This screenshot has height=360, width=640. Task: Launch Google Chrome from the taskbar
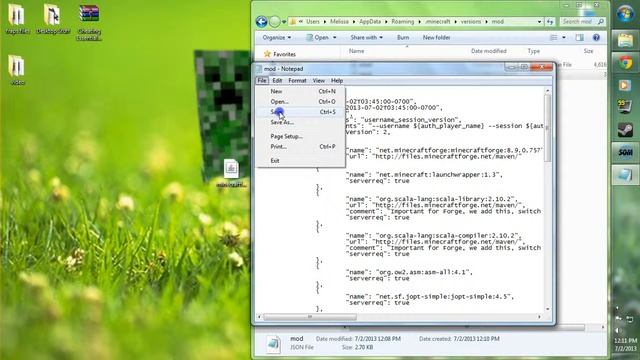pyautogui.click(x=625, y=63)
